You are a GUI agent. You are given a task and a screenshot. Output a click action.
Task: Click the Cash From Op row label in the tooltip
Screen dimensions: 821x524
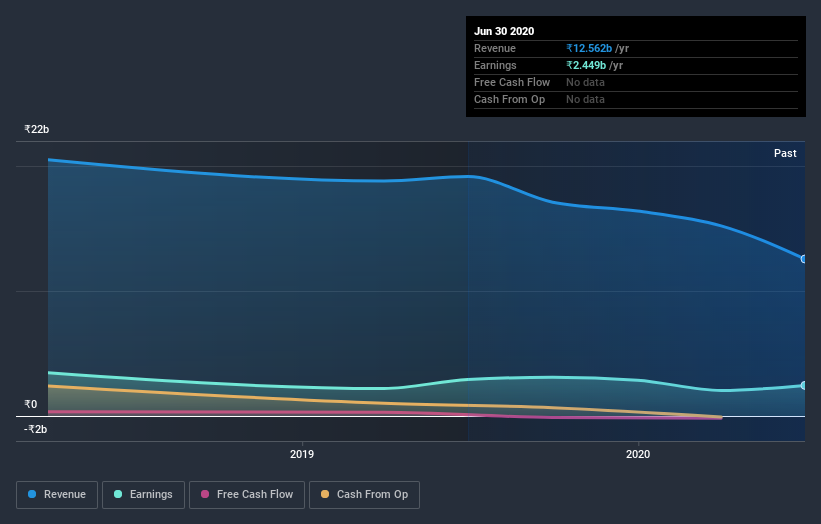(x=509, y=99)
